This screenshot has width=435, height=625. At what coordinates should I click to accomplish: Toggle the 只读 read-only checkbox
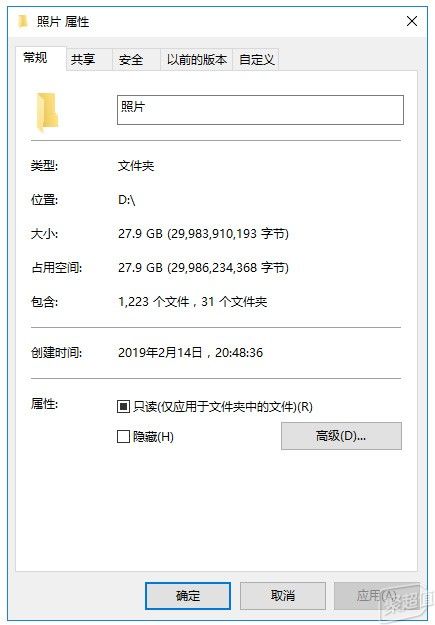(x=123, y=407)
